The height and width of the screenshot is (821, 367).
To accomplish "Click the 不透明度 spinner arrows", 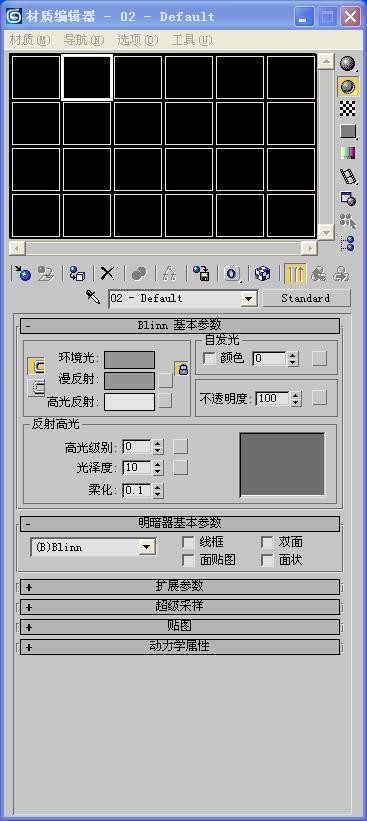I will pos(296,399).
